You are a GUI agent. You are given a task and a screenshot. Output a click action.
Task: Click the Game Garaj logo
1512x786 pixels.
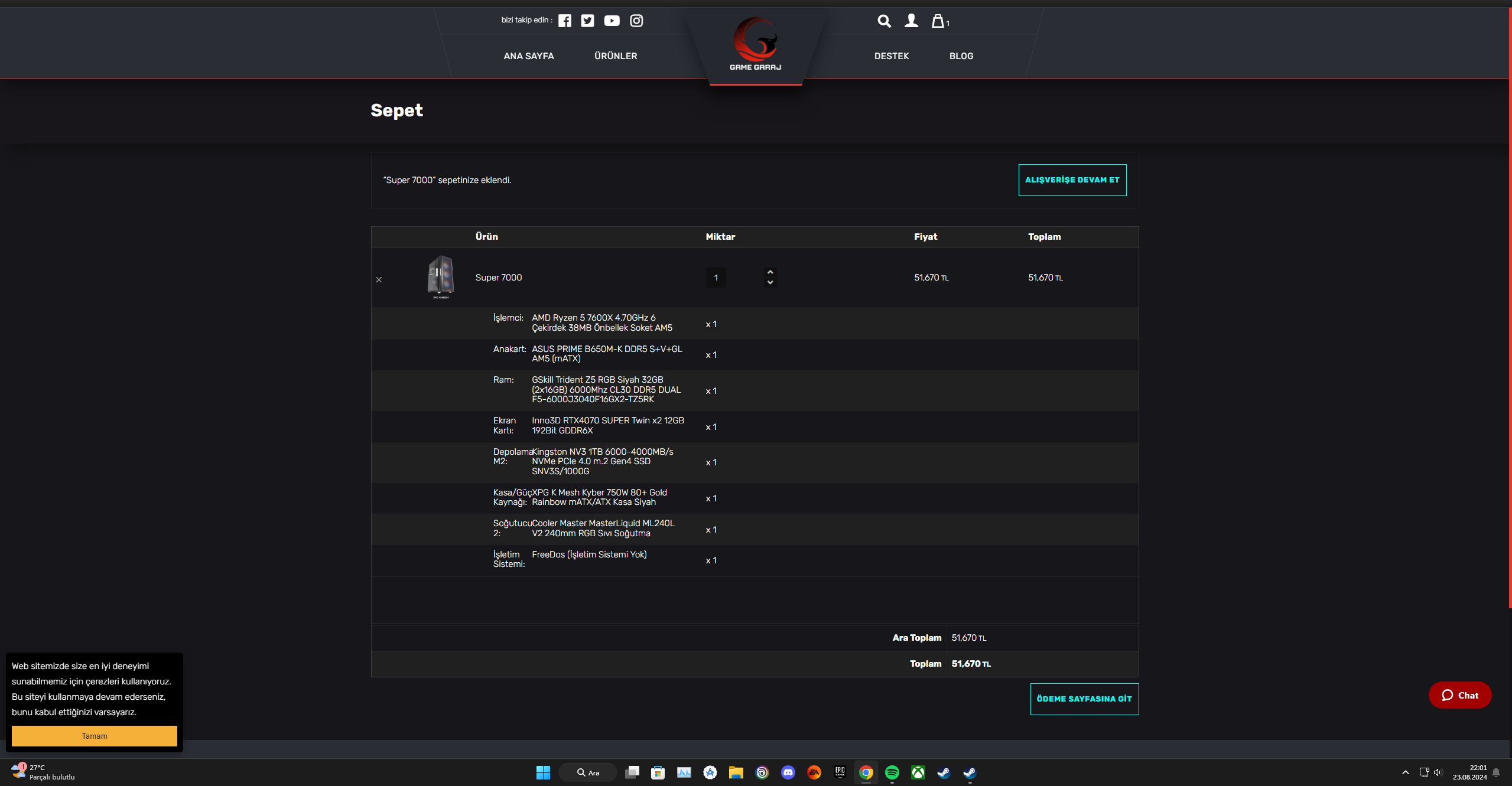click(755, 44)
